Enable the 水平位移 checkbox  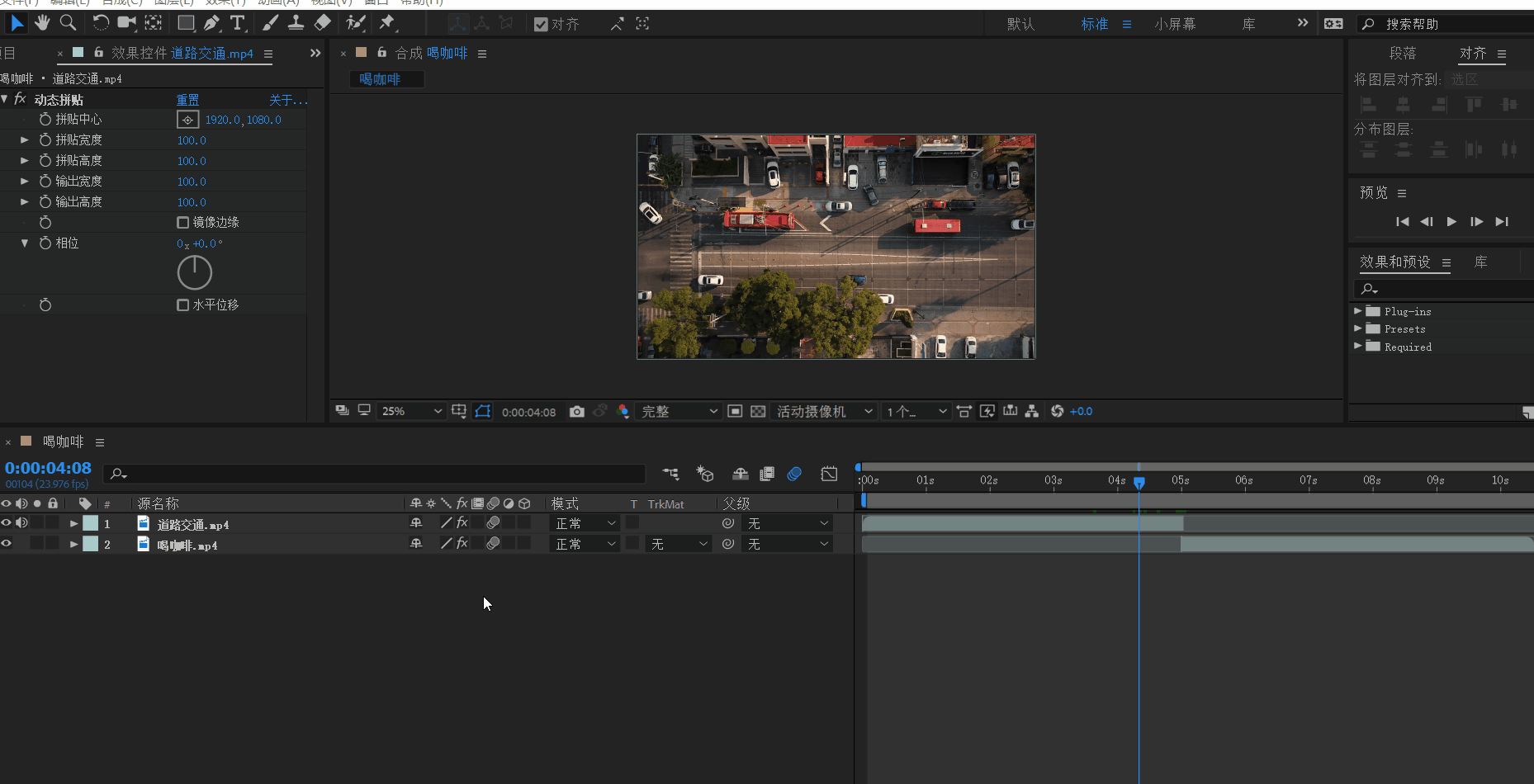click(x=183, y=305)
